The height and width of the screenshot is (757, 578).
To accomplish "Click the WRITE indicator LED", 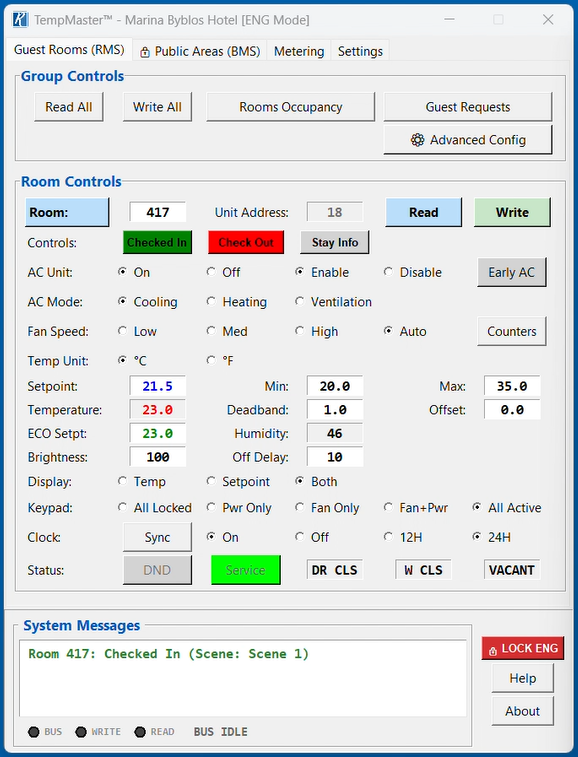I will pos(81,732).
